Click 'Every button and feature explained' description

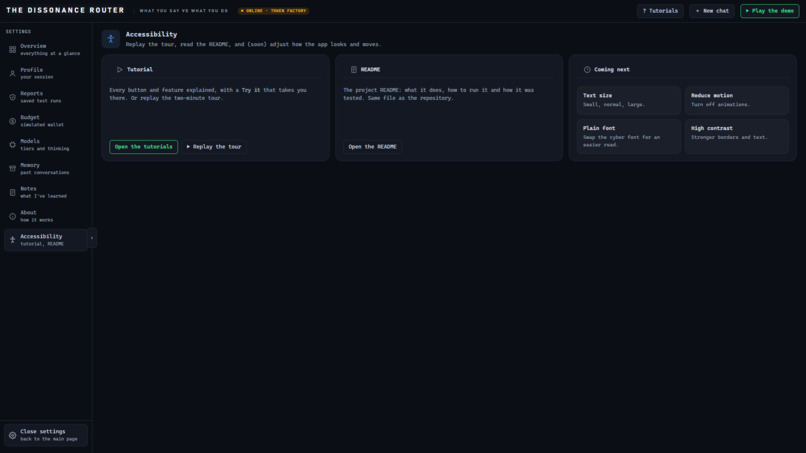(208, 94)
